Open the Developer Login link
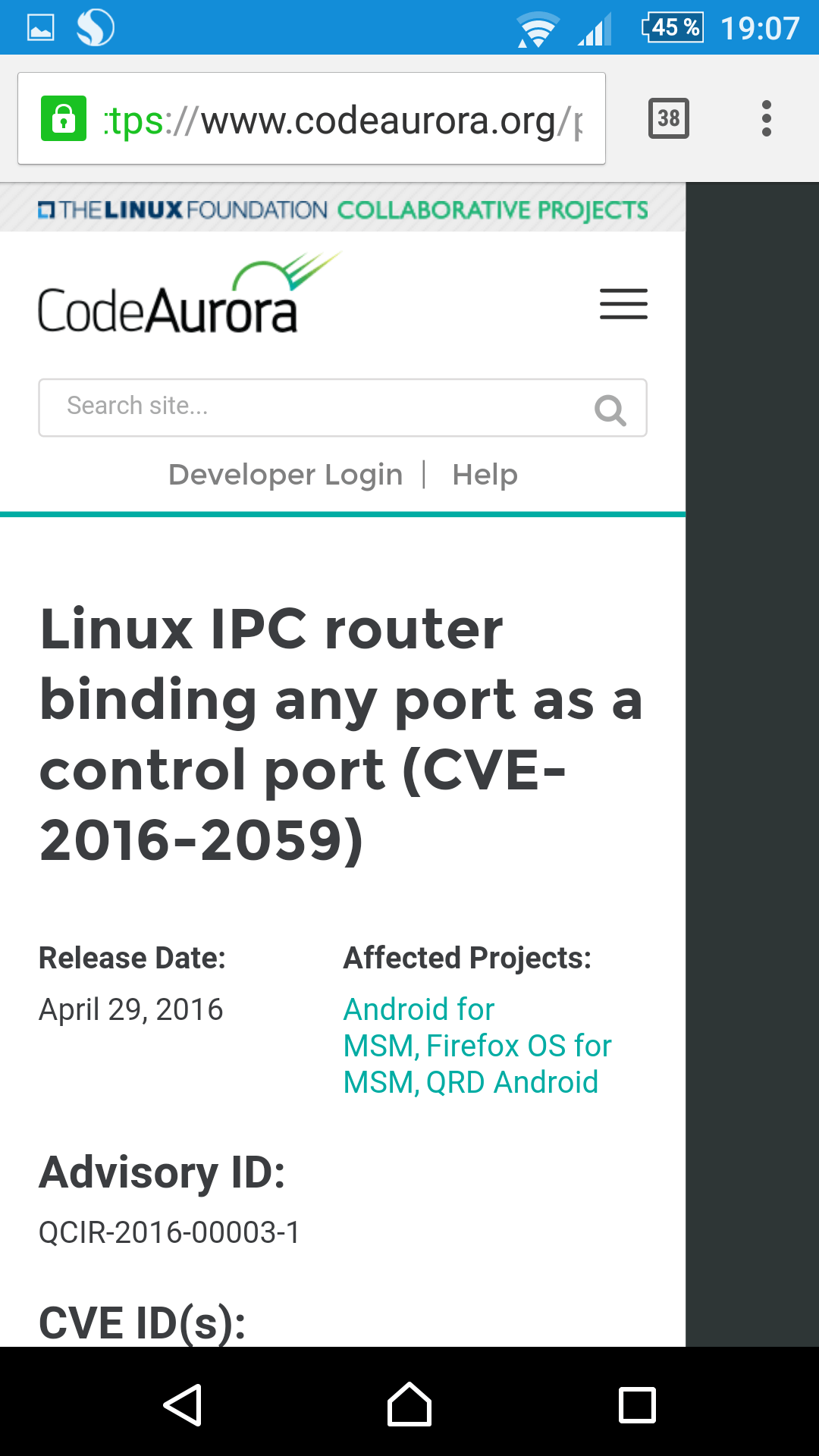The width and height of the screenshot is (819, 1456). pyautogui.click(x=285, y=475)
